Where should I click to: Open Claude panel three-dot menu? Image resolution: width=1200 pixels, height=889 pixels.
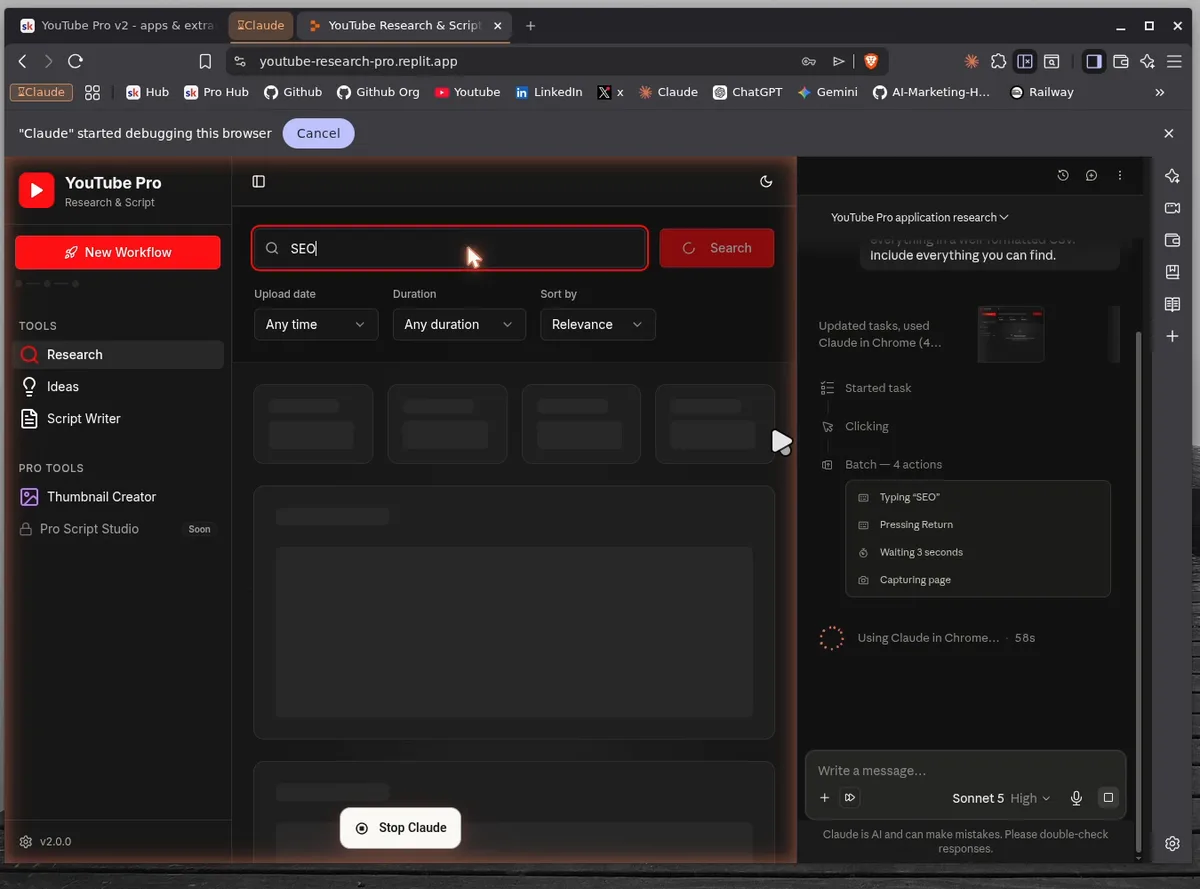pos(1120,175)
